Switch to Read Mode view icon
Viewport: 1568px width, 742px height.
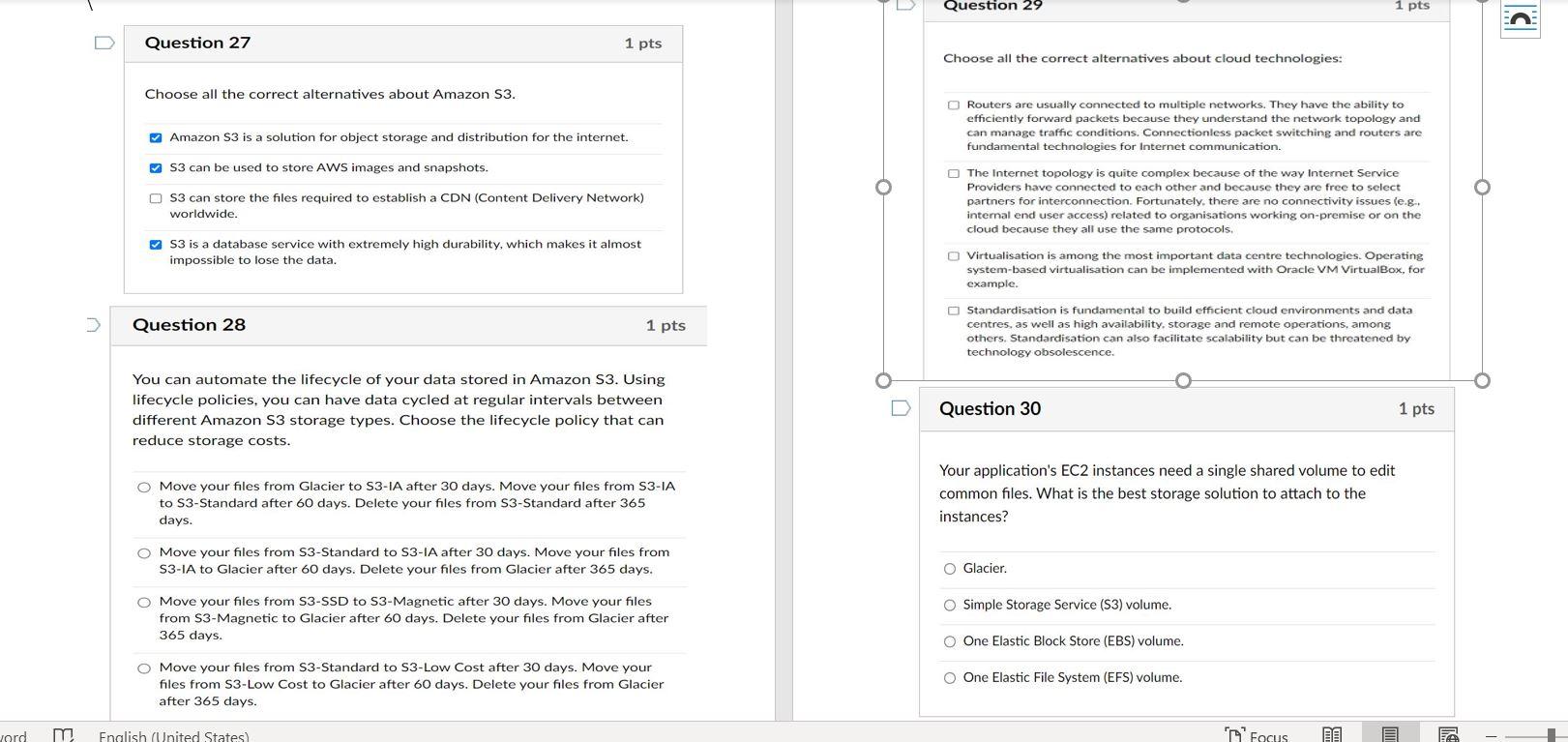1332,735
